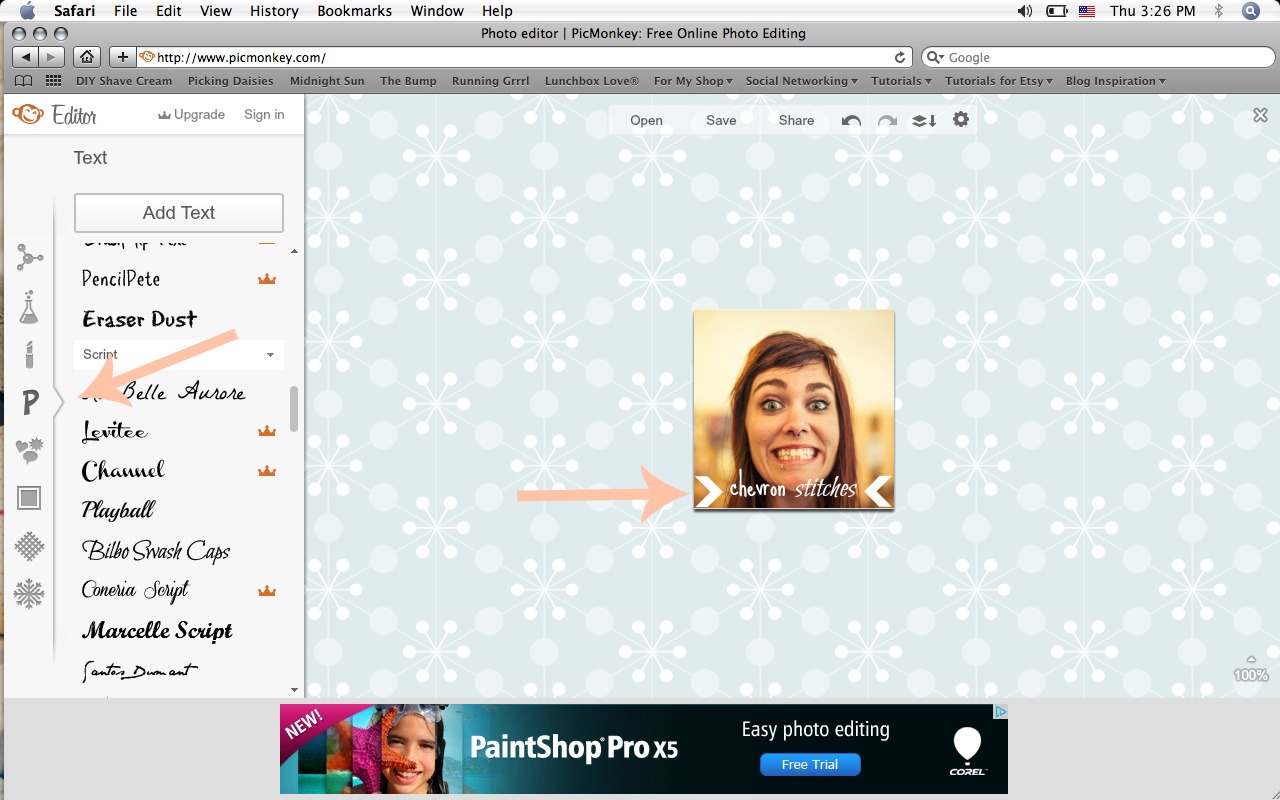This screenshot has width=1280, height=800.
Task: Click the Sign in link
Action: [263, 114]
